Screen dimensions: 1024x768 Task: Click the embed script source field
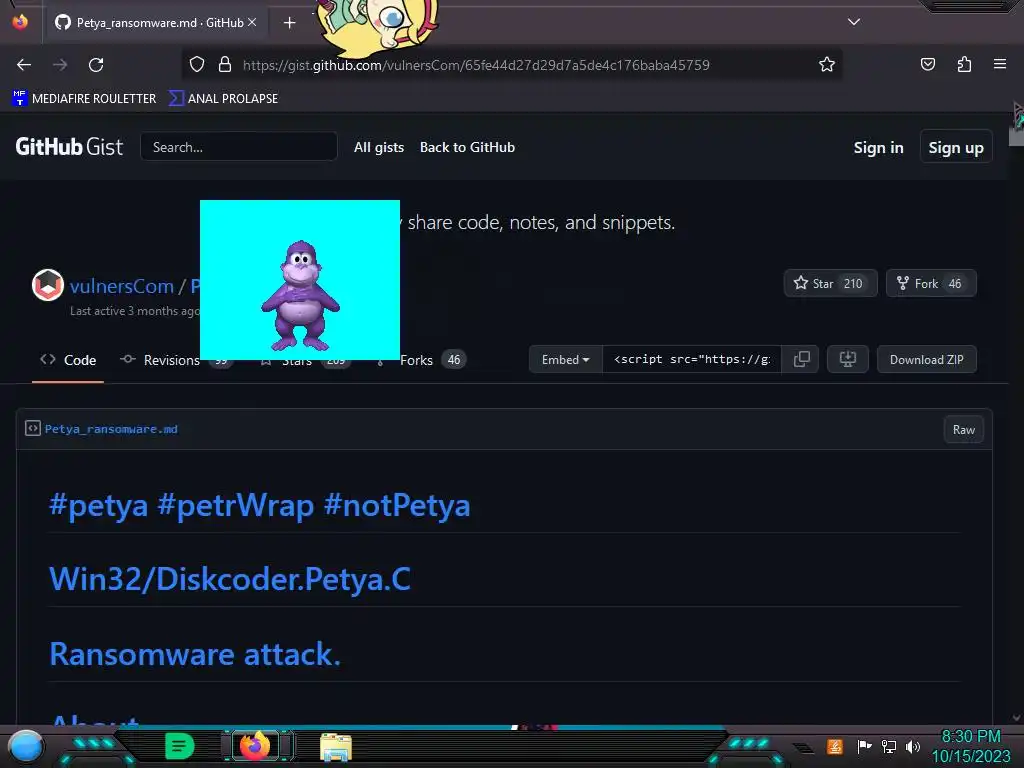tap(692, 359)
